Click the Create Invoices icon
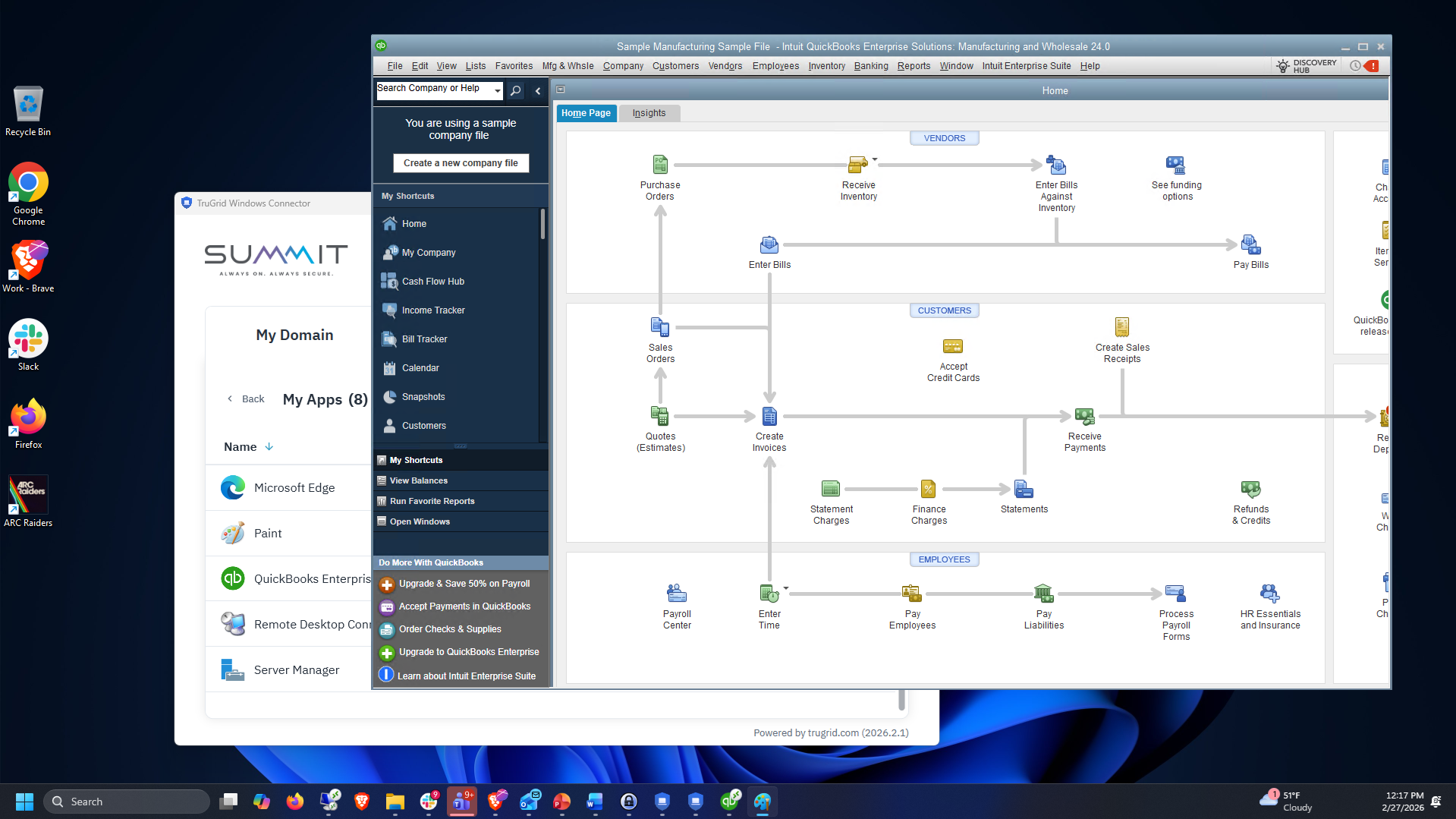Viewport: 1456px width, 819px height. click(x=769, y=416)
